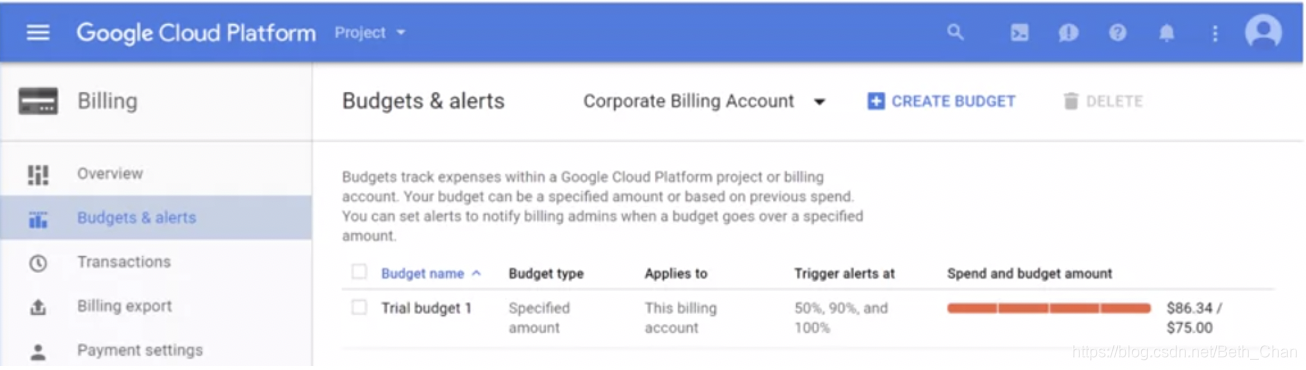Click the 'This billing account' cell
Image resolution: width=1306 pixels, height=370 pixels.
click(681, 318)
